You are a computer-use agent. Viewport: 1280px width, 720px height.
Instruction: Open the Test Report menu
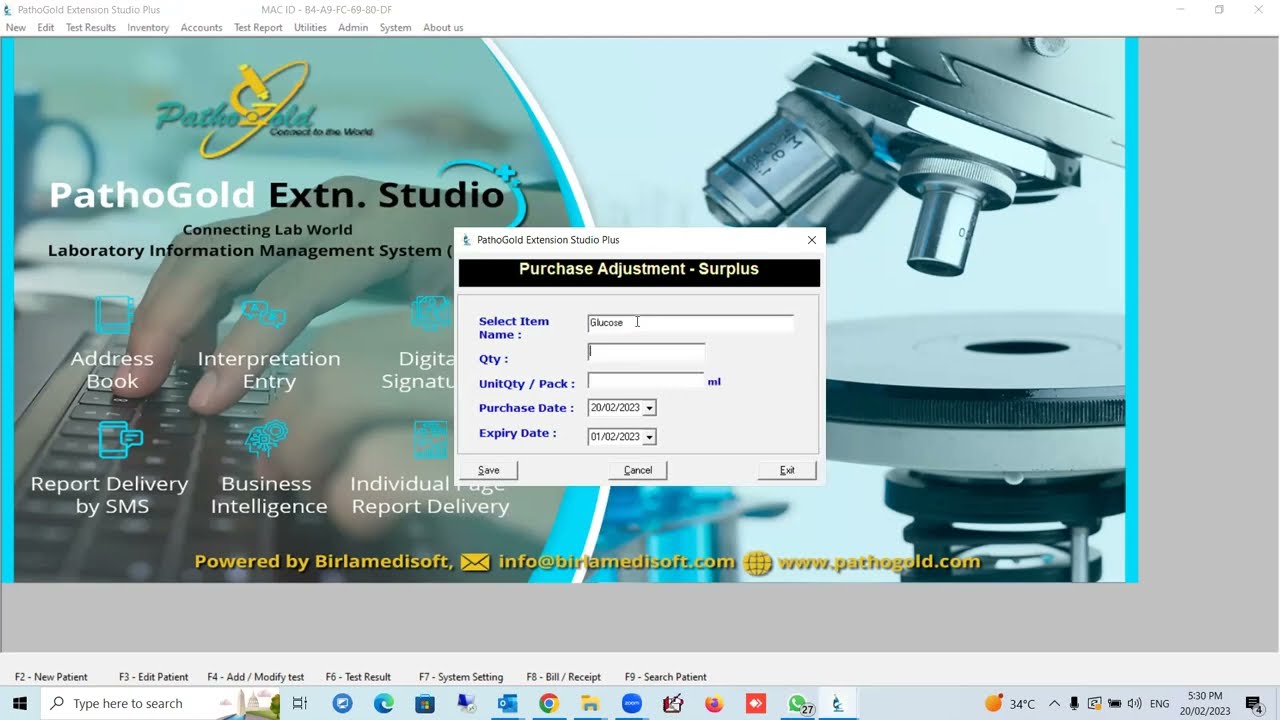click(258, 28)
